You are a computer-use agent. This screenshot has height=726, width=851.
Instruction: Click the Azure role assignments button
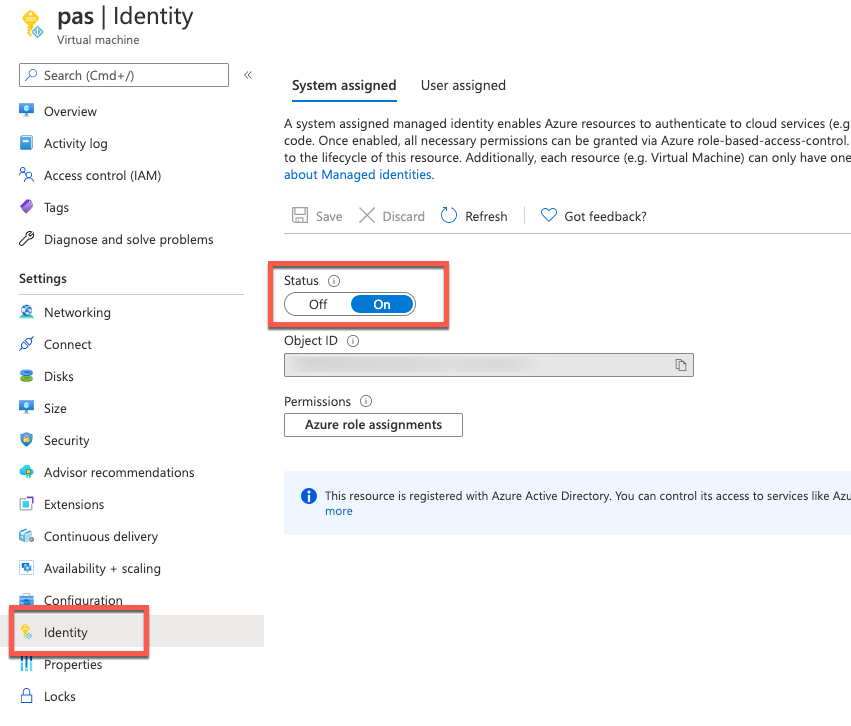[373, 425]
